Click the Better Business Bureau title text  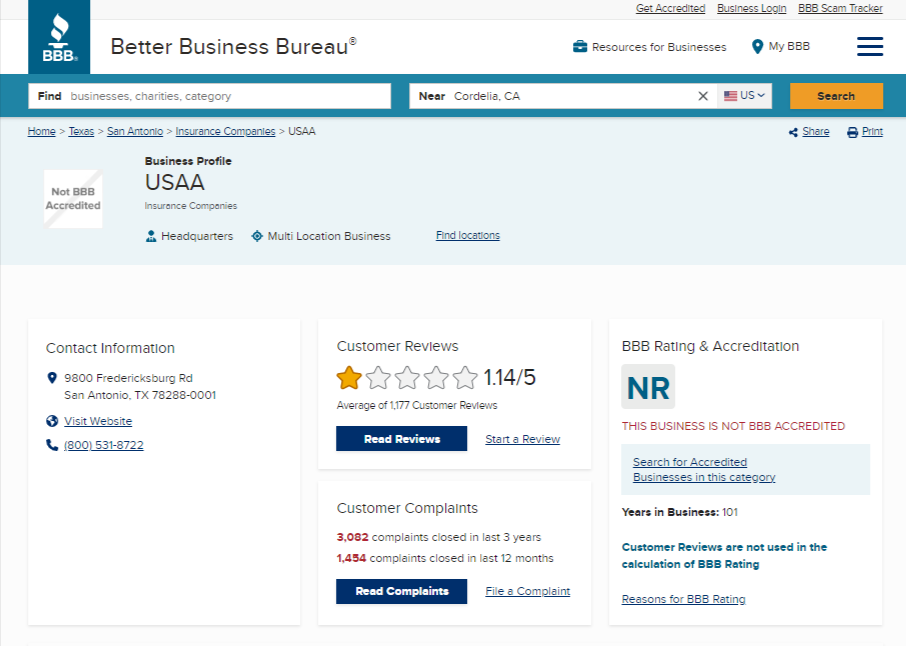(233, 46)
